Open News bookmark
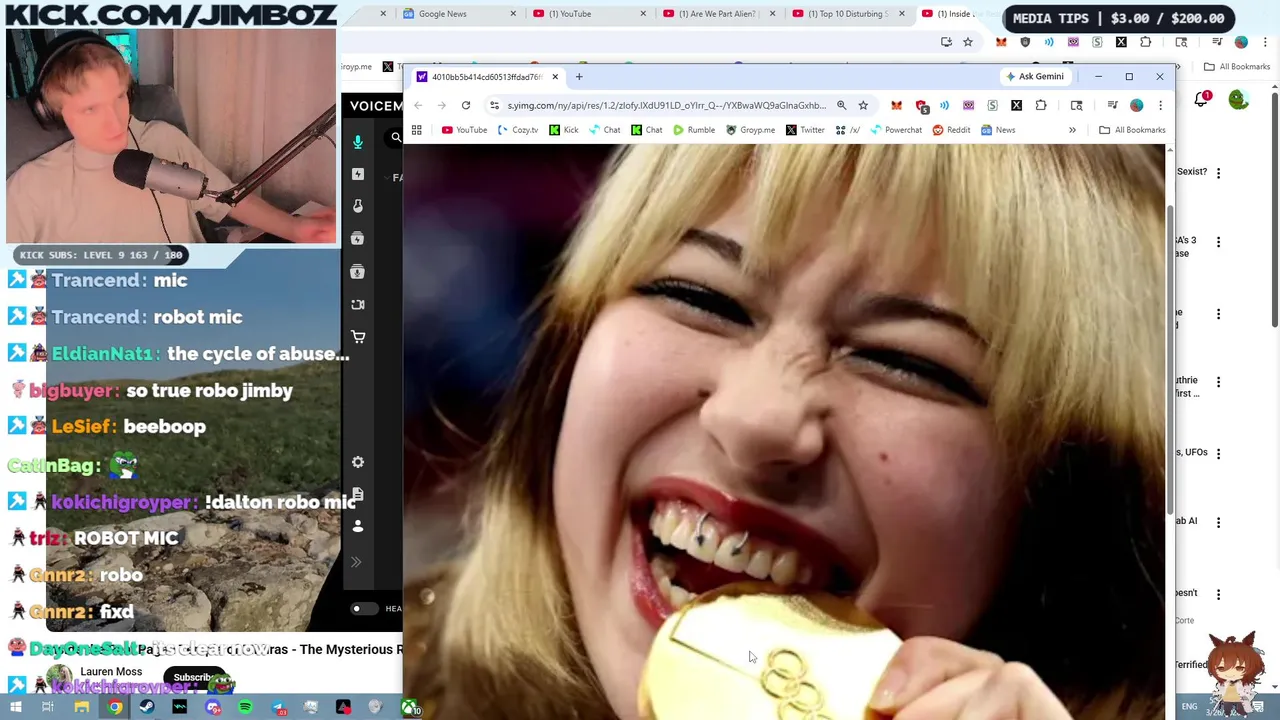This screenshot has width=1280, height=720. [998, 130]
